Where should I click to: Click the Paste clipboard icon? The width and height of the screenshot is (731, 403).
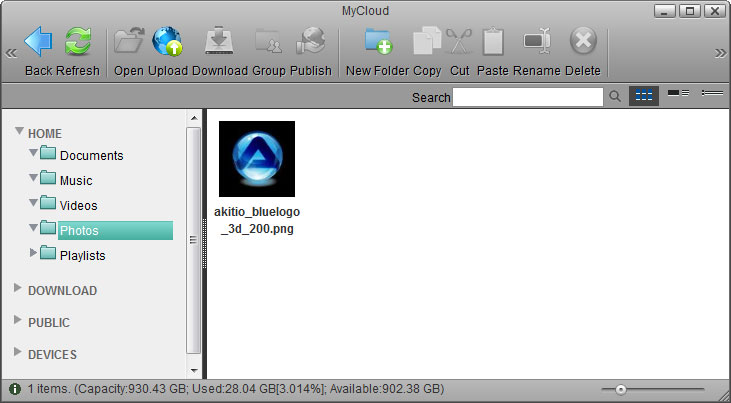click(493, 42)
